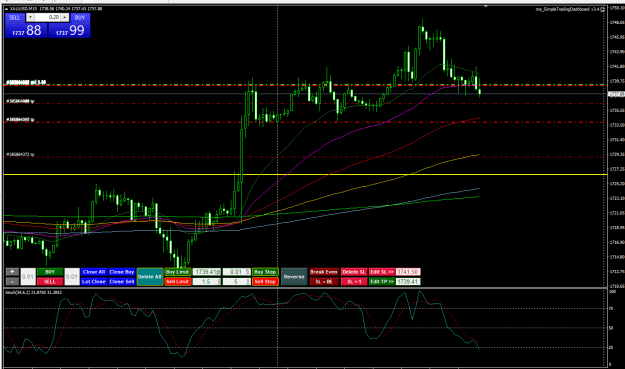Image resolution: width=625 pixels, height=369 pixels.
Task: Click the Close Buy button
Action: coord(122,272)
